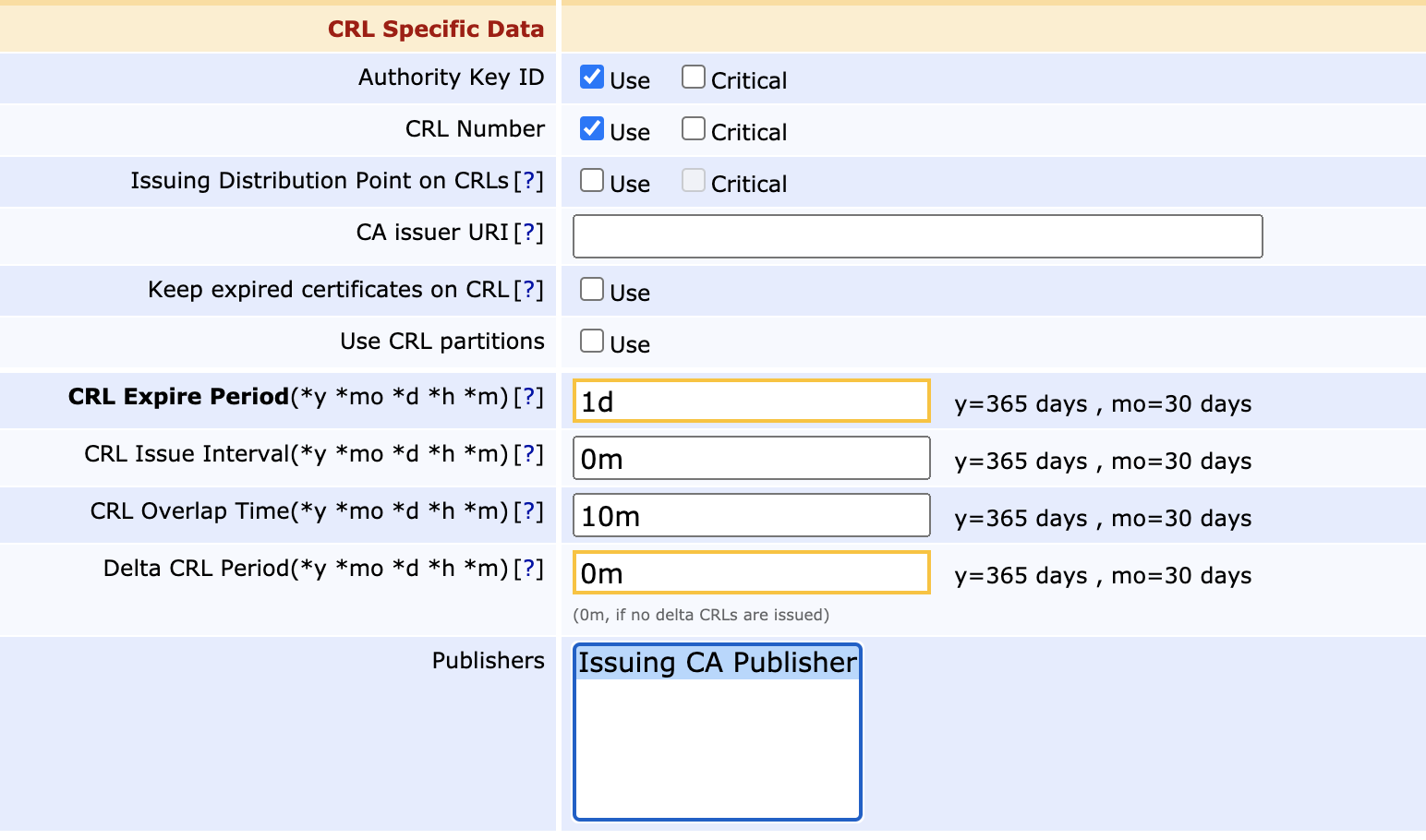
Task: Uncheck CRL Number Use checkbox
Action: tap(592, 129)
